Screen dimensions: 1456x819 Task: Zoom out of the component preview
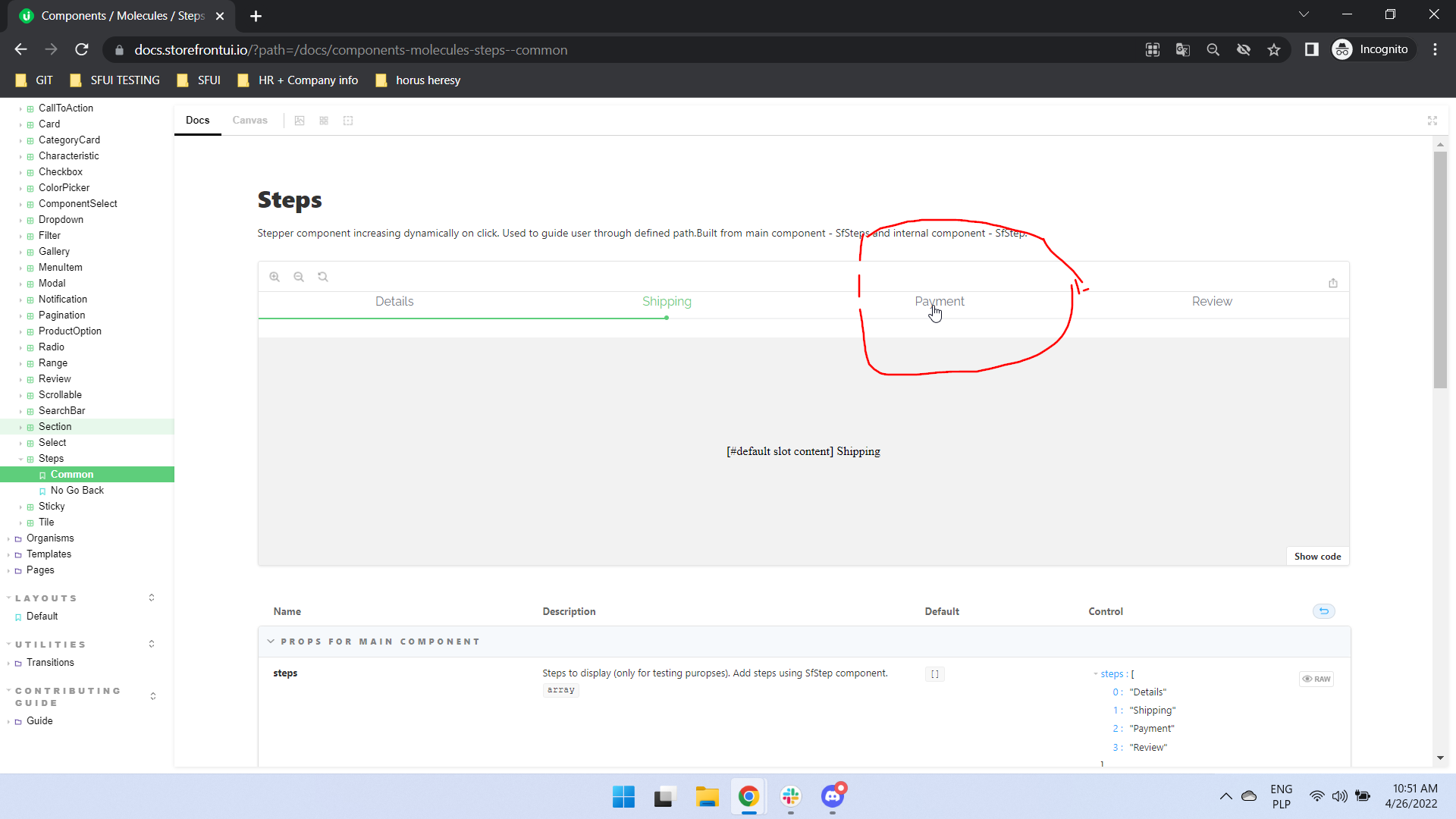(x=299, y=276)
